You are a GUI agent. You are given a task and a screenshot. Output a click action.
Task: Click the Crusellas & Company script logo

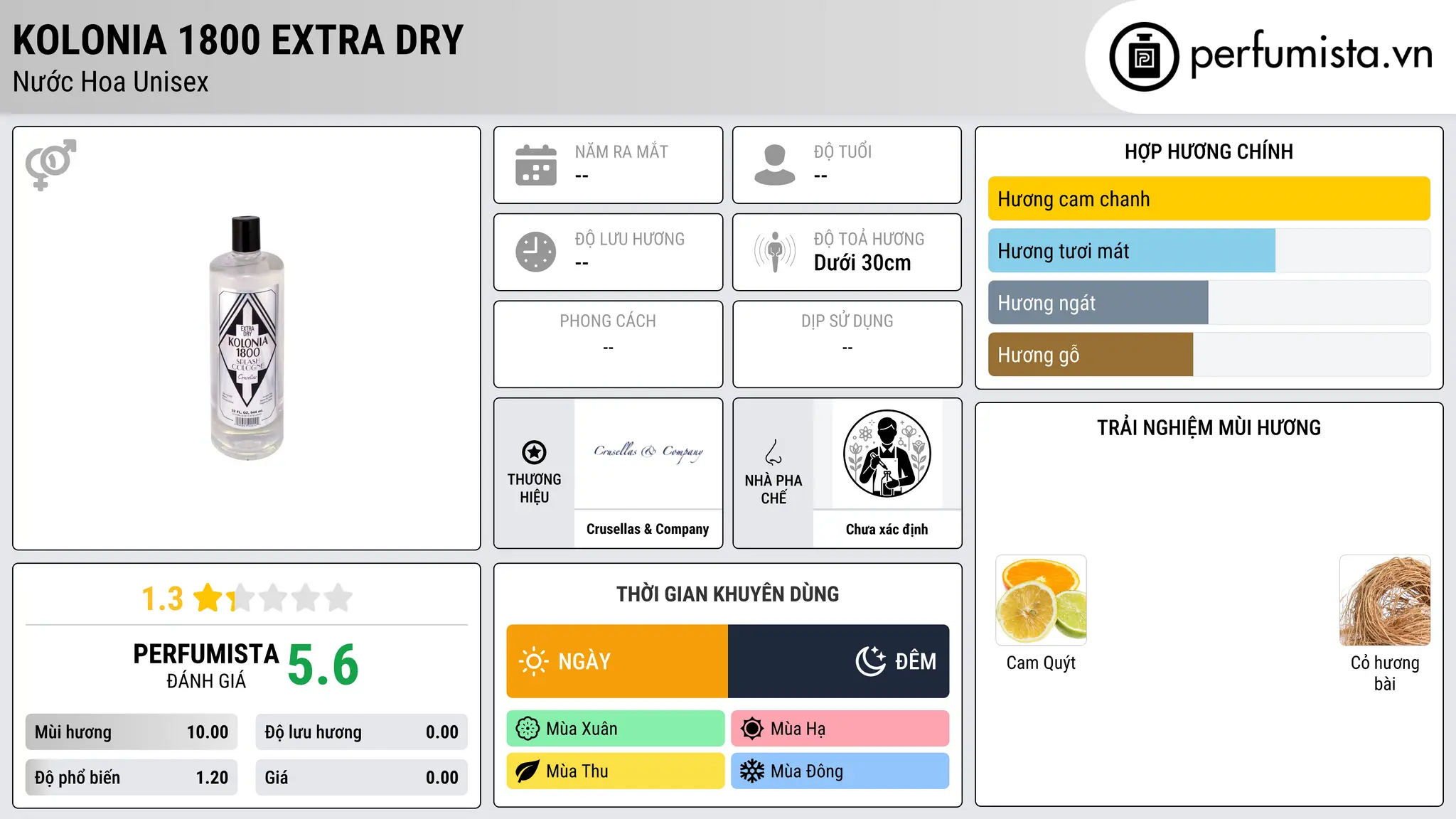coord(648,452)
